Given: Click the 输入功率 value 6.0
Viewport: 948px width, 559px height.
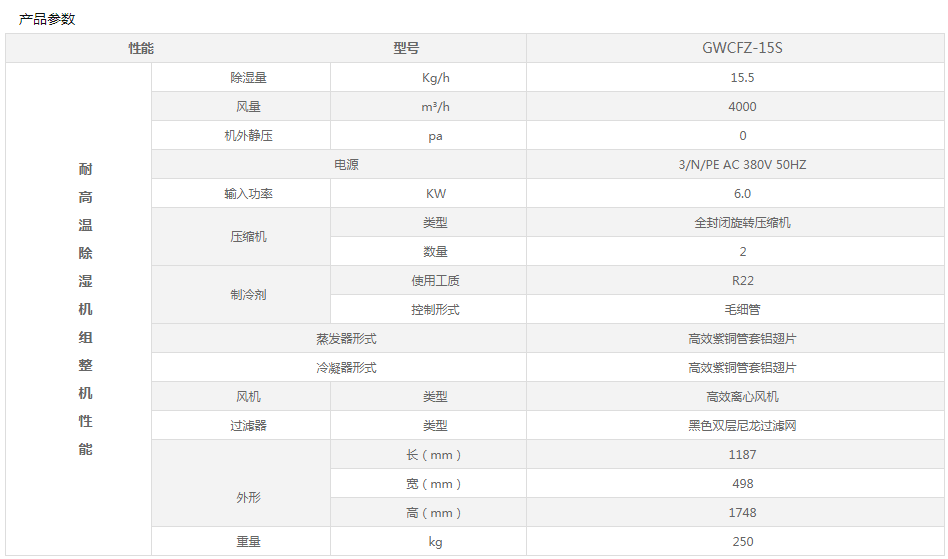Looking at the screenshot, I should (742, 194).
